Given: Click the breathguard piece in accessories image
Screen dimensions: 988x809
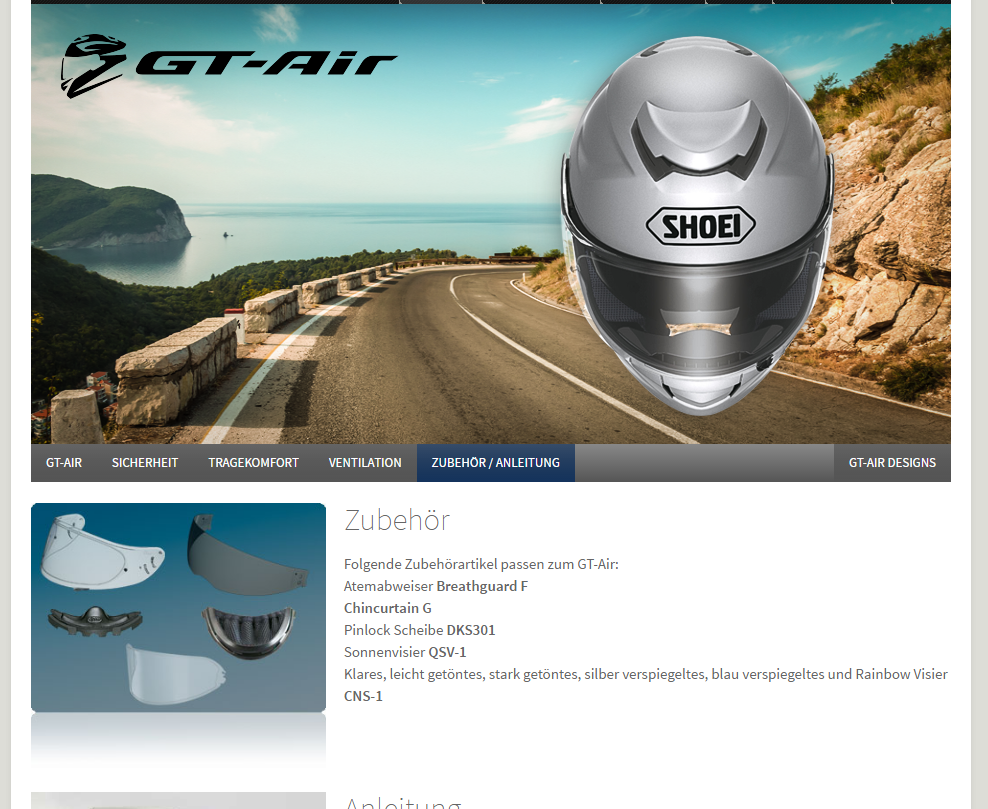Looking at the screenshot, I should (95, 621).
